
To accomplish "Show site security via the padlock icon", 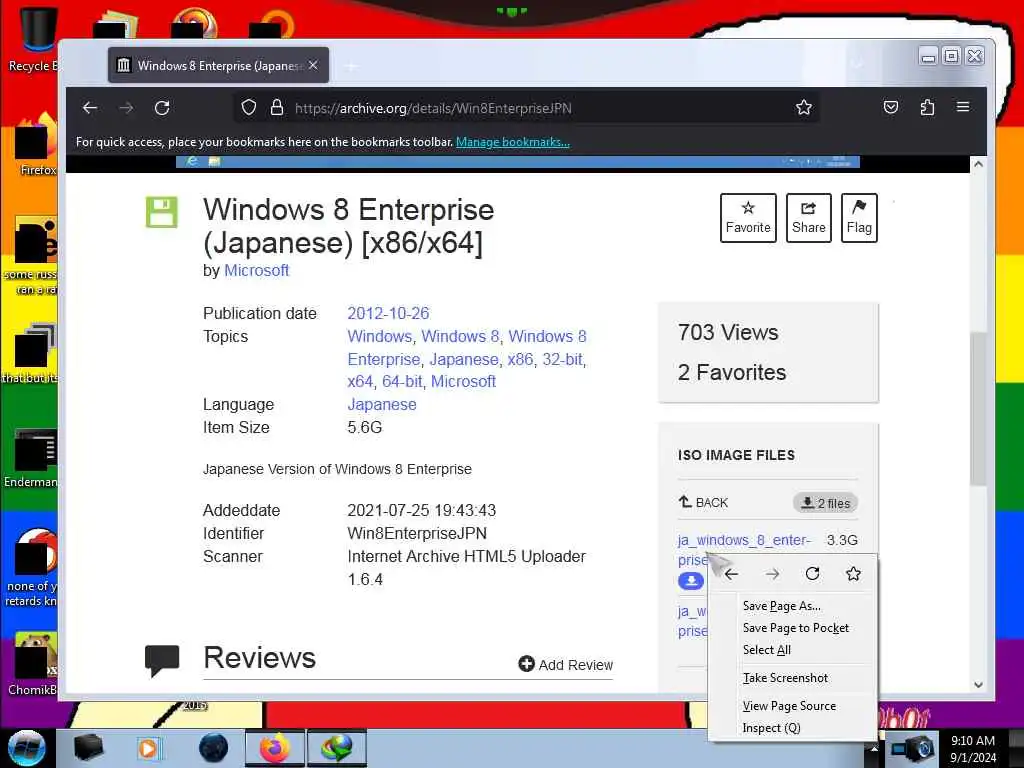I will (x=277, y=107).
